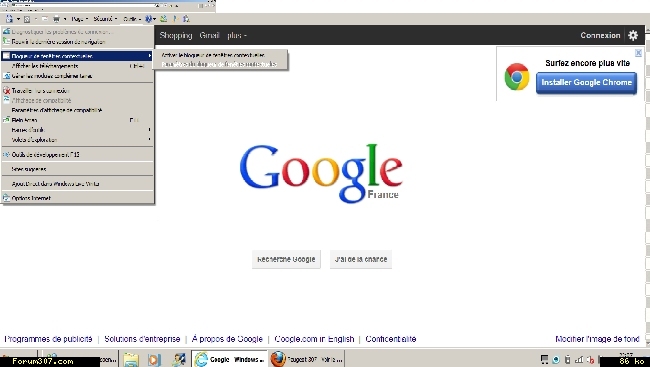This screenshot has width=650, height=367.
Task: Open the Print icon dropdown arrow
Action: coord(65,19)
